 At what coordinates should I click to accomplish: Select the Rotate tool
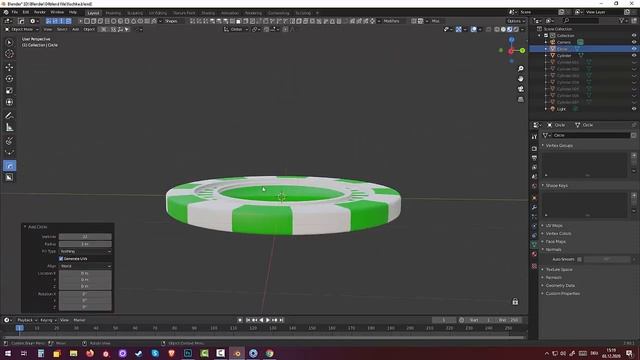pyautogui.click(x=9, y=79)
